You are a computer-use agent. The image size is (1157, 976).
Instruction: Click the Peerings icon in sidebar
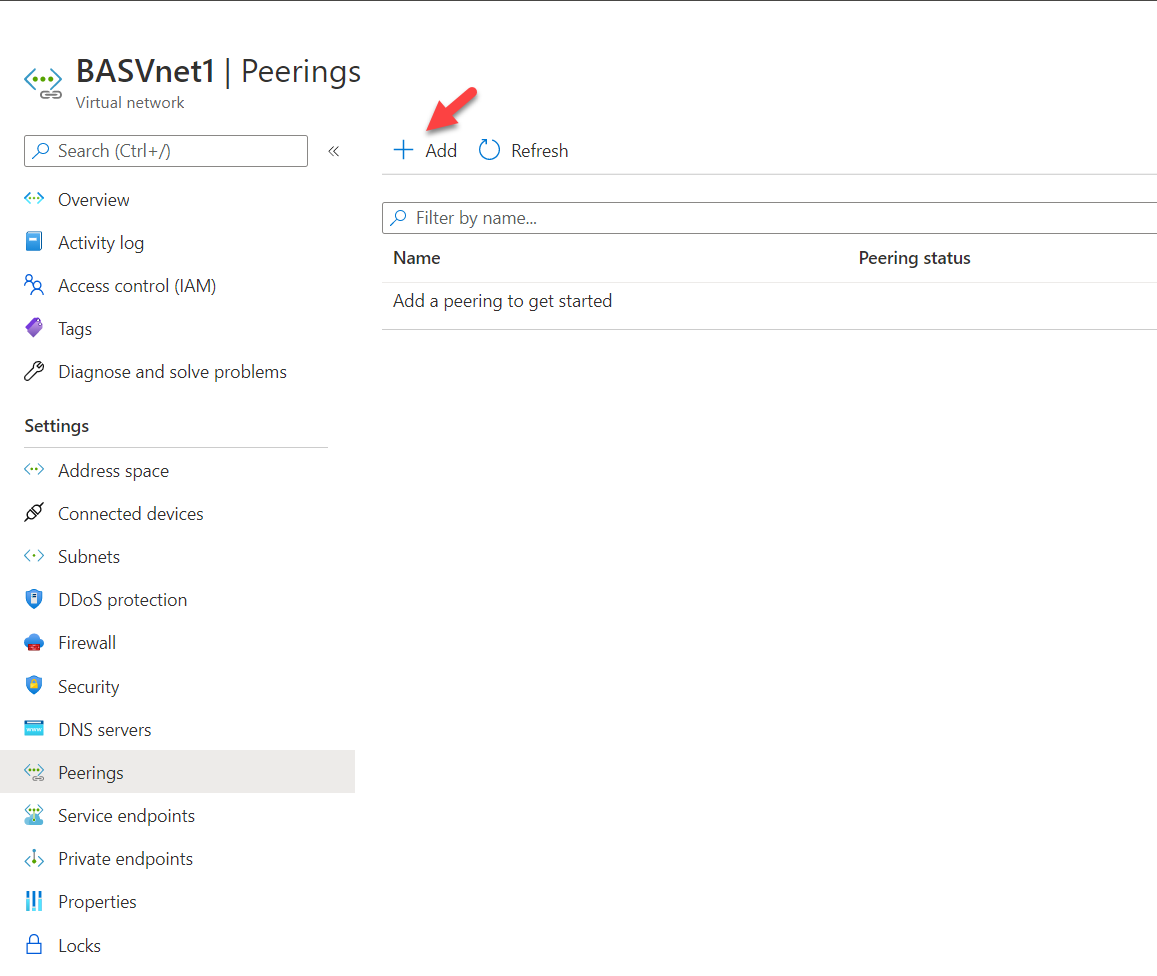(34, 772)
